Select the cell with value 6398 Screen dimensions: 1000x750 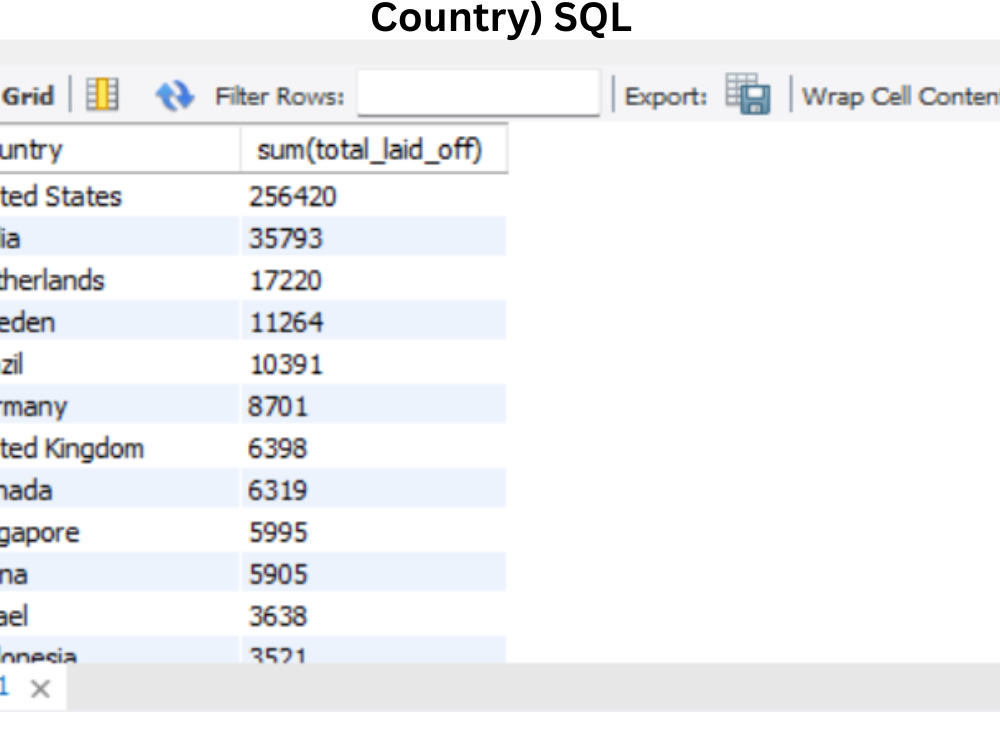(374, 448)
